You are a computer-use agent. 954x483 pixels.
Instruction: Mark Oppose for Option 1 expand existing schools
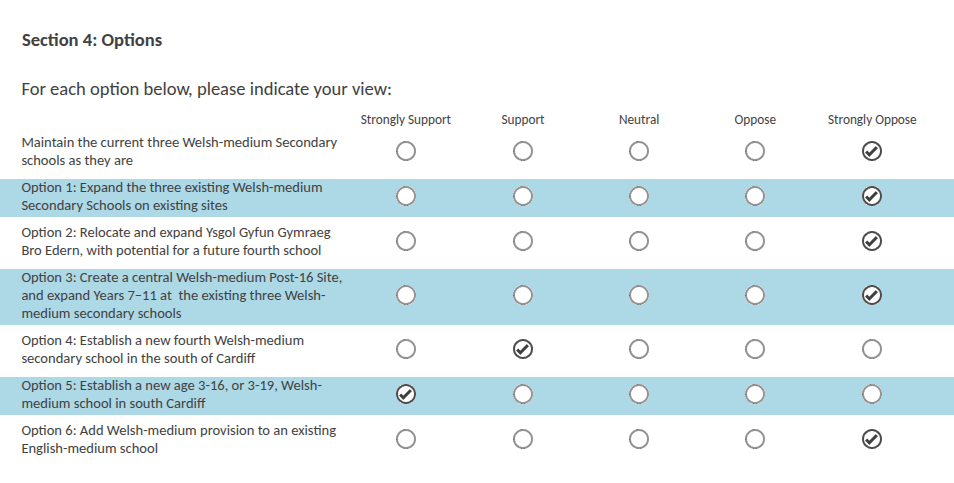(x=755, y=196)
